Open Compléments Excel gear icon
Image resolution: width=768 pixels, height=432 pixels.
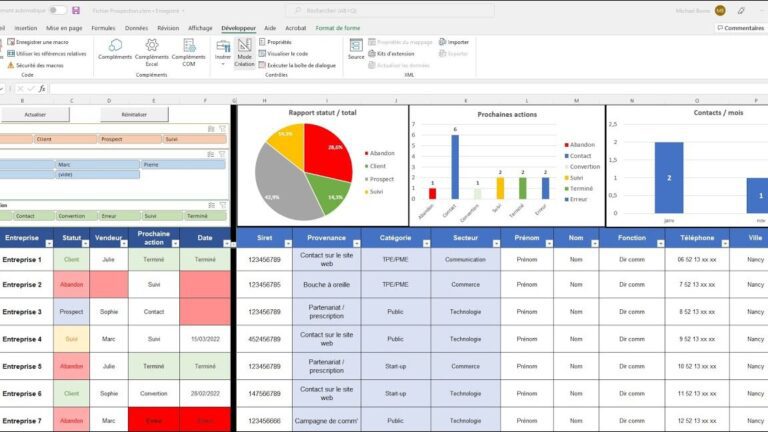152,45
